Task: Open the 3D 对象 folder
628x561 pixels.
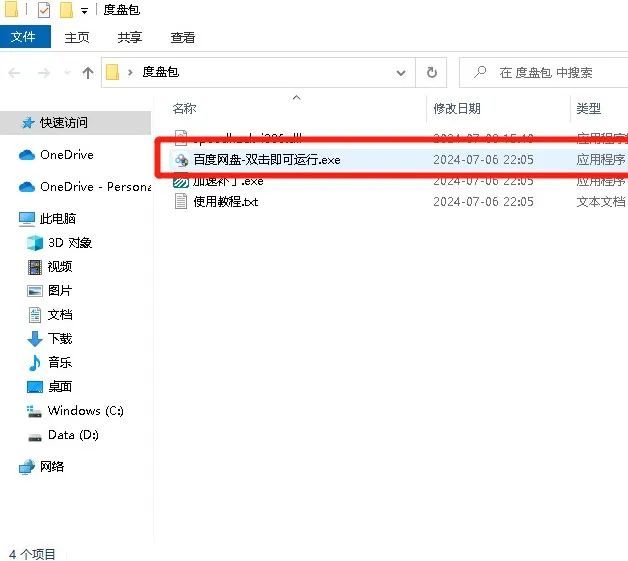Action: click(x=70, y=243)
